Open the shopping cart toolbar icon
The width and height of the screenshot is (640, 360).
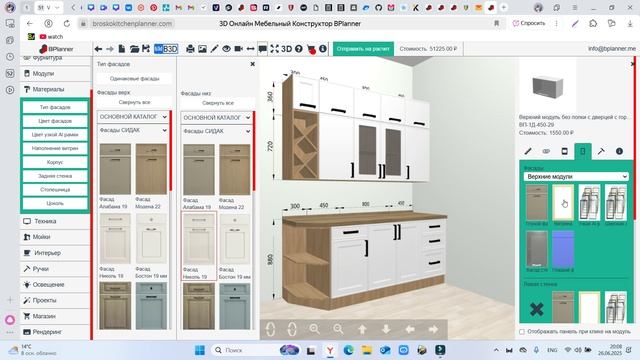coord(311,49)
